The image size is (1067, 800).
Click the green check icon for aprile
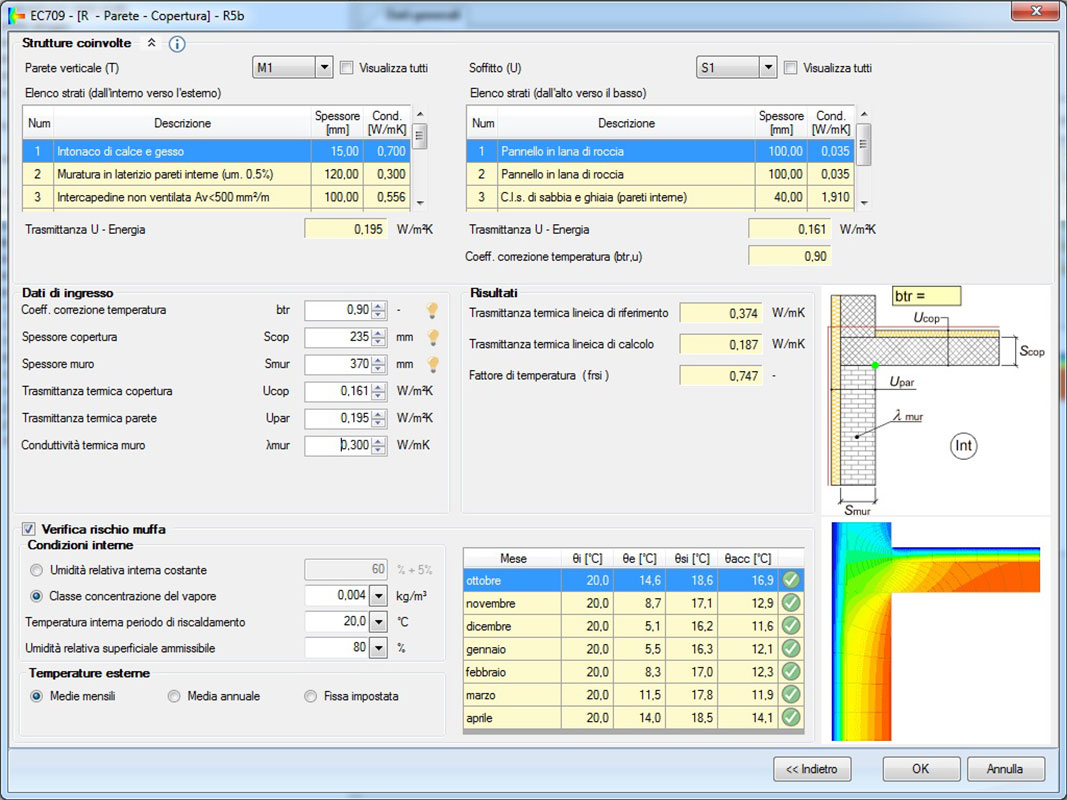[x=791, y=717]
